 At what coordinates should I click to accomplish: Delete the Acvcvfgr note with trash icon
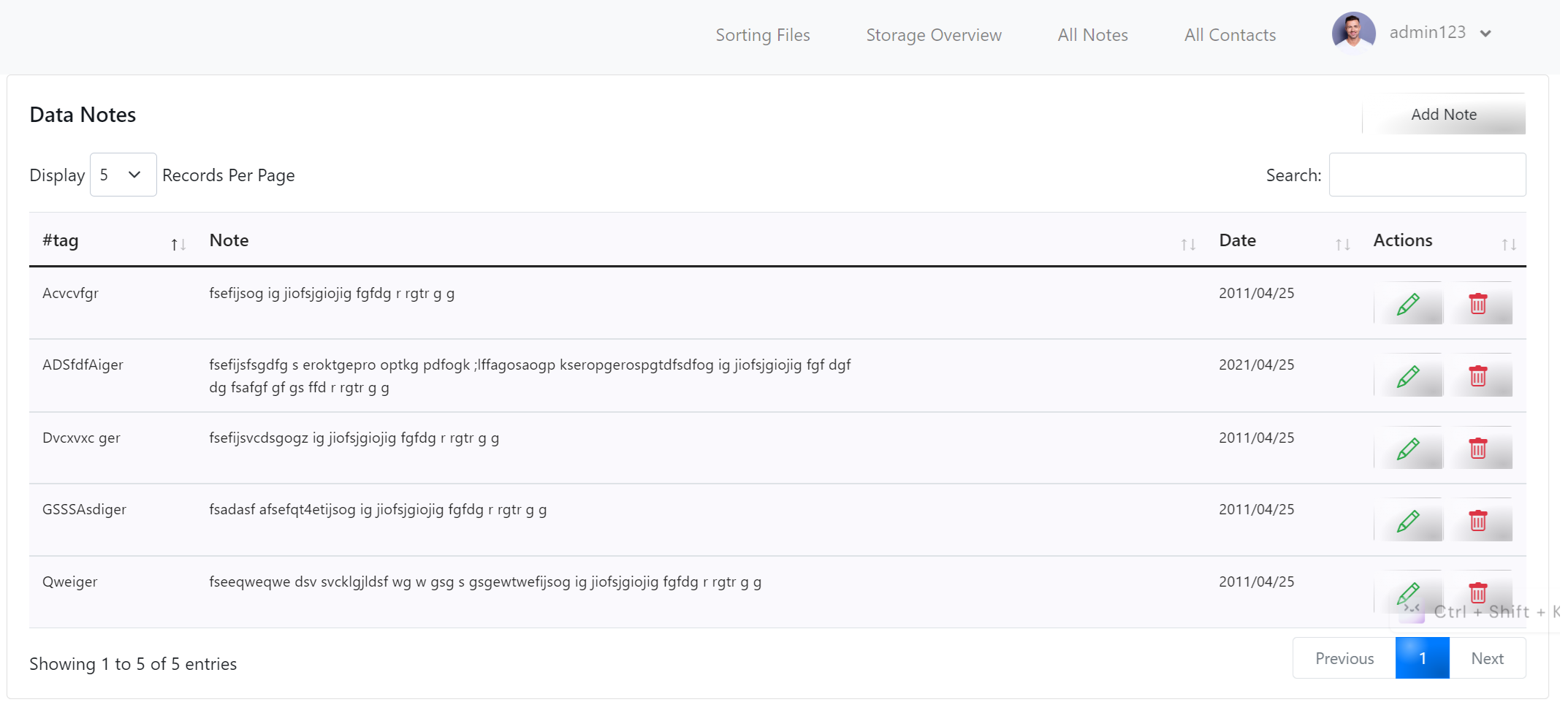(x=1478, y=303)
